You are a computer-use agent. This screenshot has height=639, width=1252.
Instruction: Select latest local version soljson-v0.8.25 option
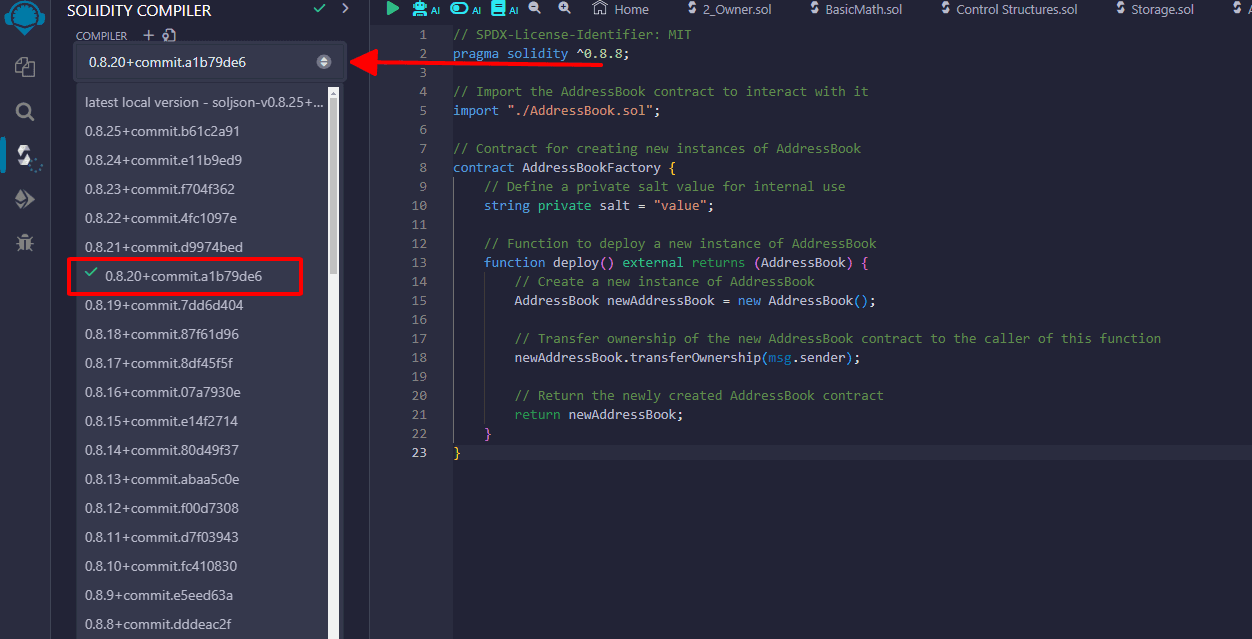point(203,102)
